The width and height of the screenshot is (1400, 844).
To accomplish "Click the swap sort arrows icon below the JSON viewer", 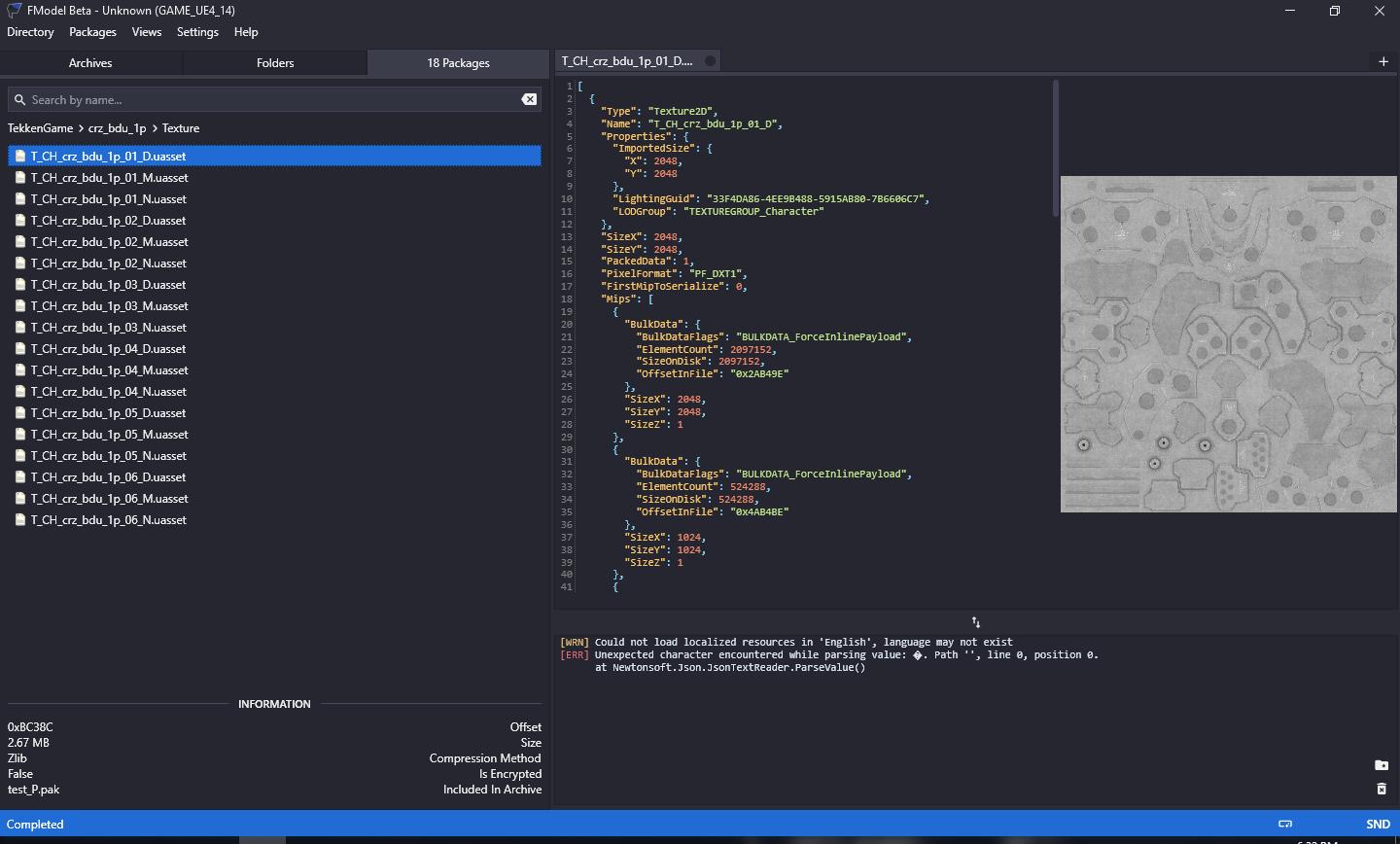I will [x=975, y=621].
